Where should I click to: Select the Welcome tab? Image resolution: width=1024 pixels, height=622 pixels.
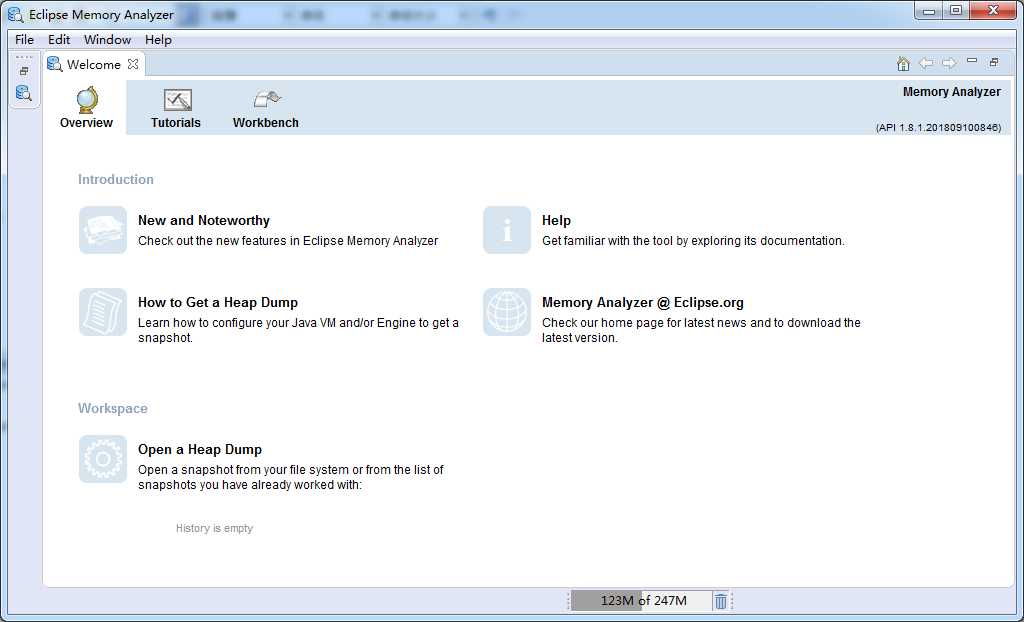[x=93, y=64]
